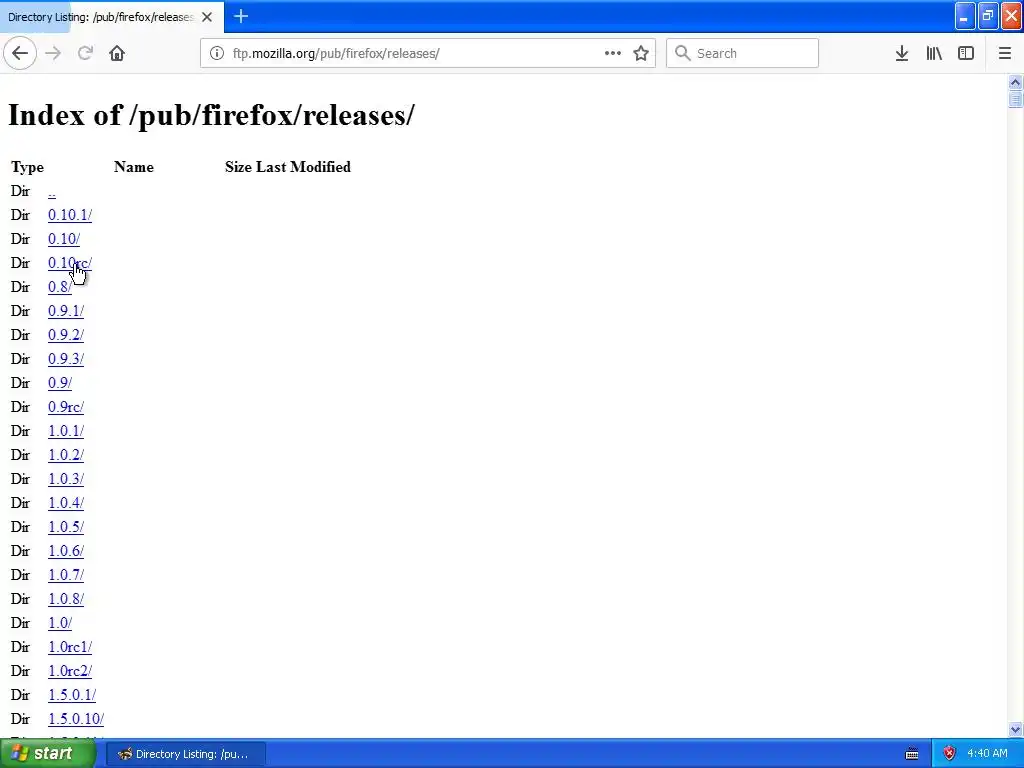Minimize the Firefox window
Screen dimensions: 1024x768
(x=965, y=16)
